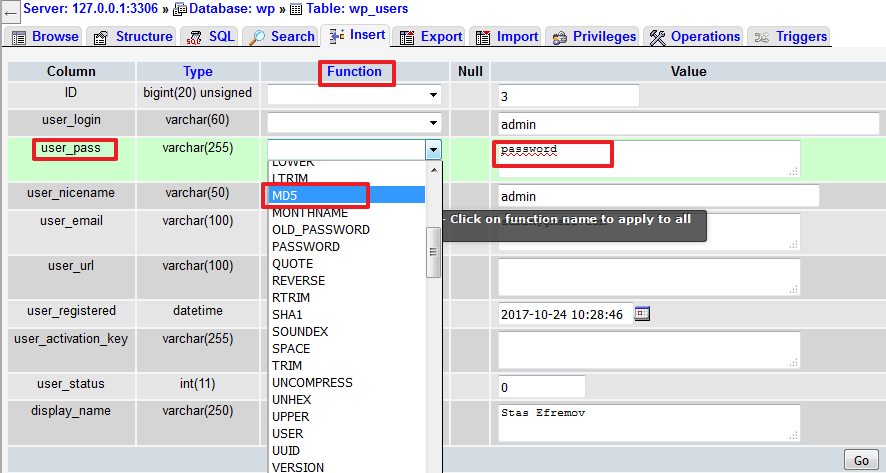Image resolution: width=886 pixels, height=473 pixels.
Task: Click the Function column header link
Action: [354, 71]
